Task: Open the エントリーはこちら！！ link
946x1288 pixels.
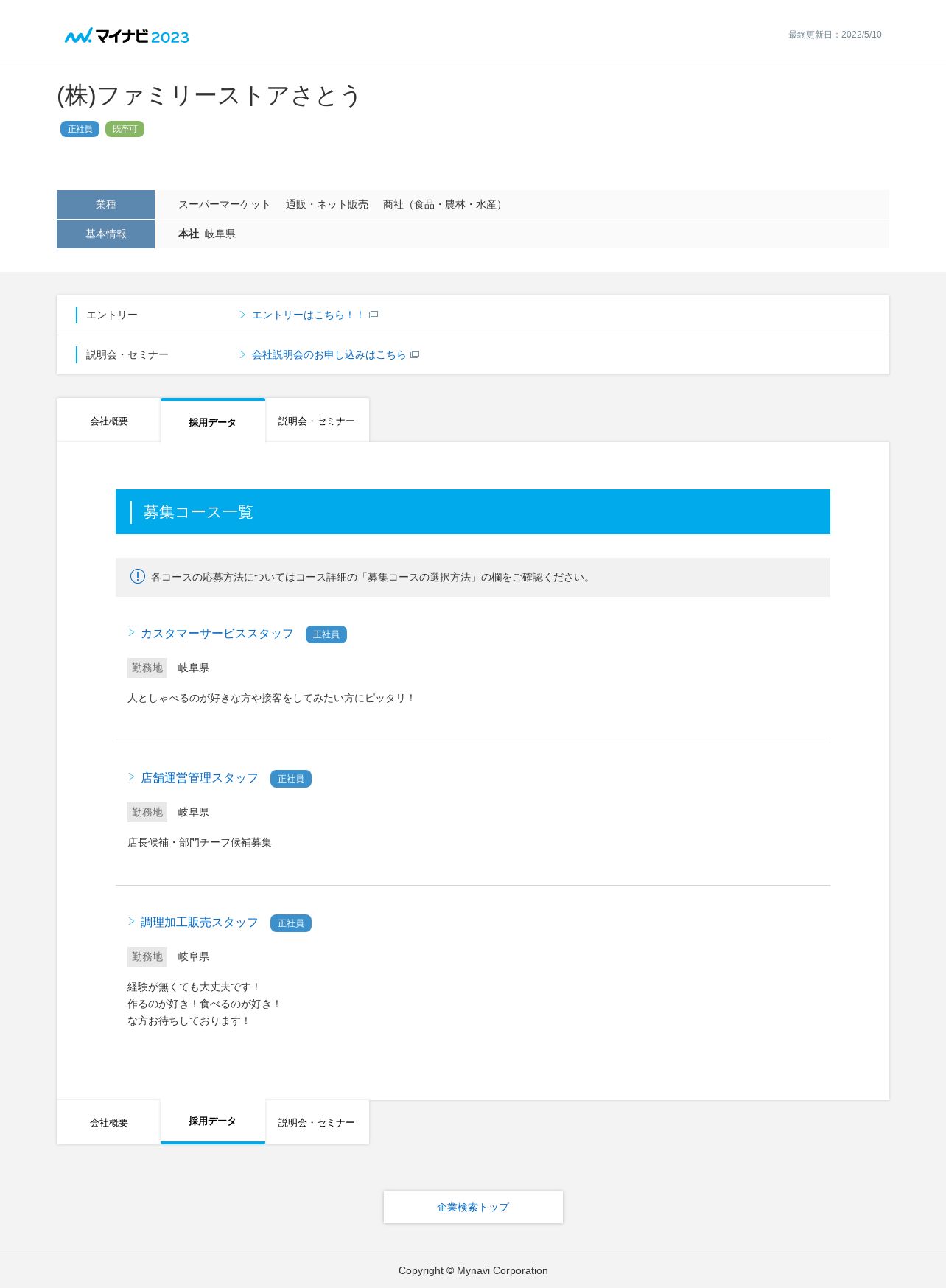Action: 308,315
